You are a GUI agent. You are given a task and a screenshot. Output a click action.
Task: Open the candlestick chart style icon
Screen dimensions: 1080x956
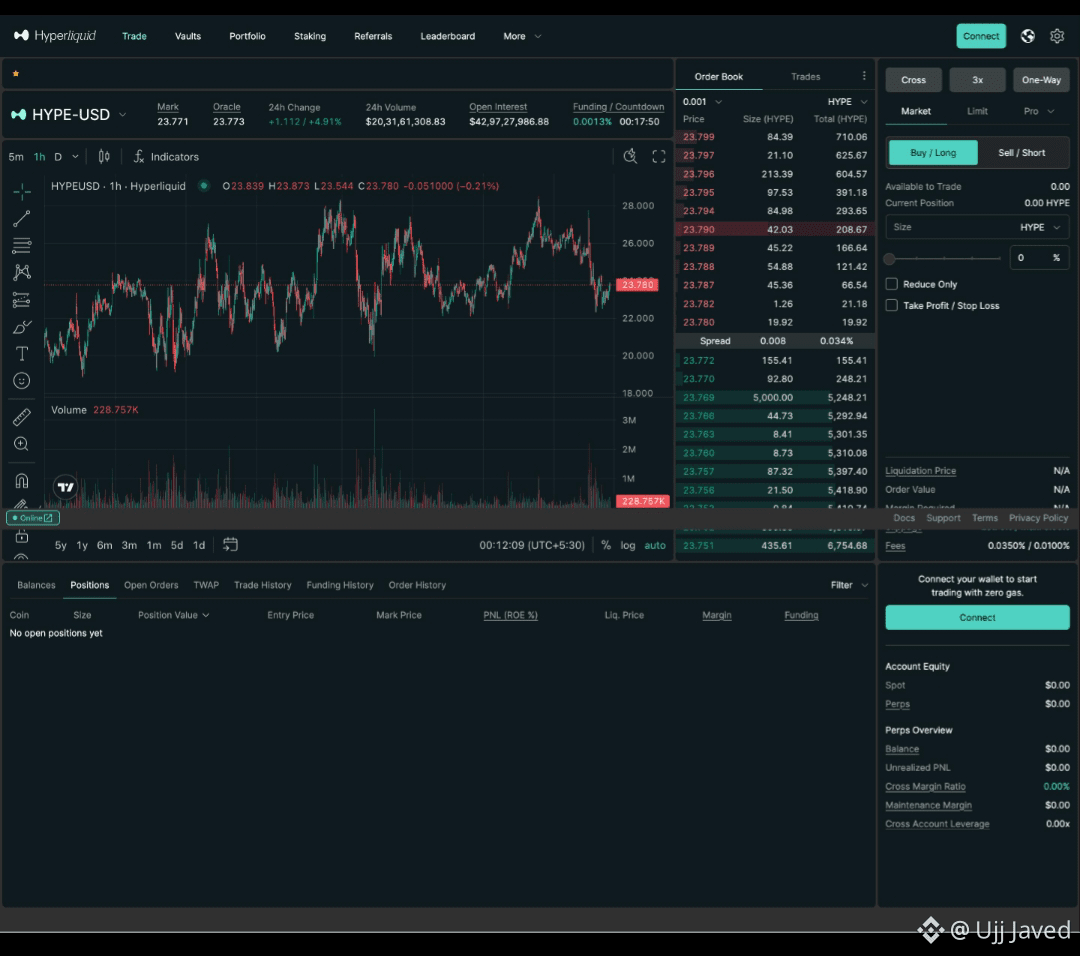pos(104,157)
